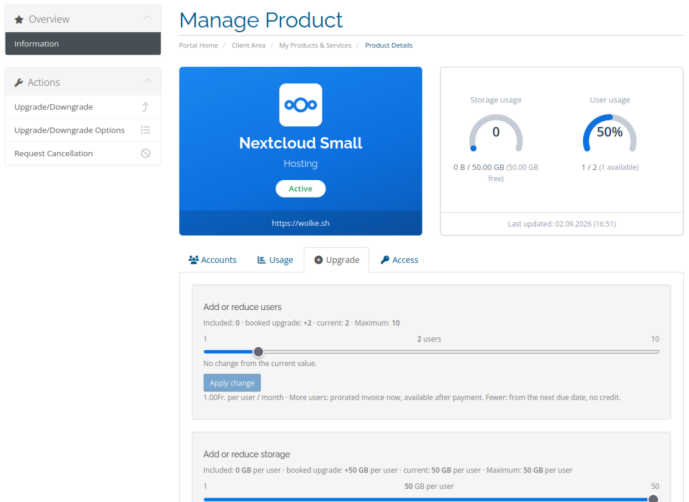This screenshot has height=502, width=689.
Task: Click the Accounts tab people icon
Action: coord(193,260)
